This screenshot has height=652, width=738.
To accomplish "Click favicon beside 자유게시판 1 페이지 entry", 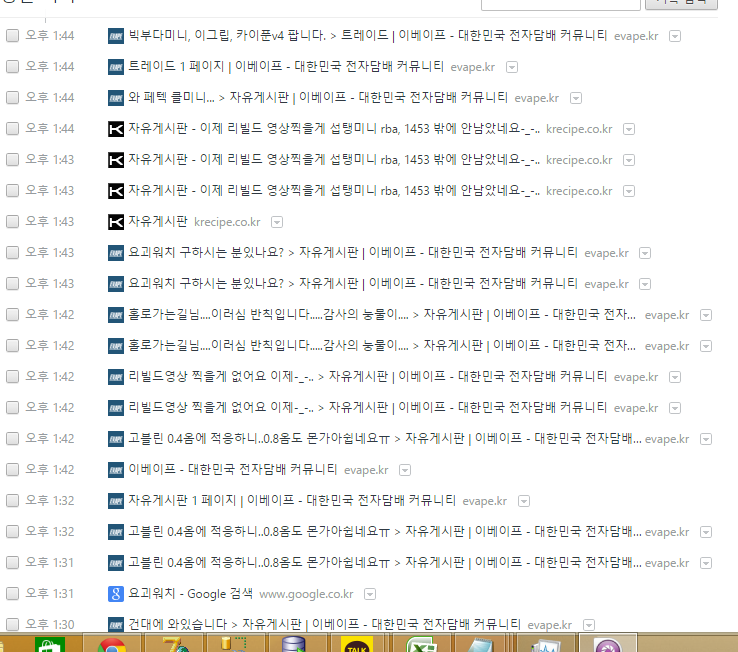I will point(116,501).
